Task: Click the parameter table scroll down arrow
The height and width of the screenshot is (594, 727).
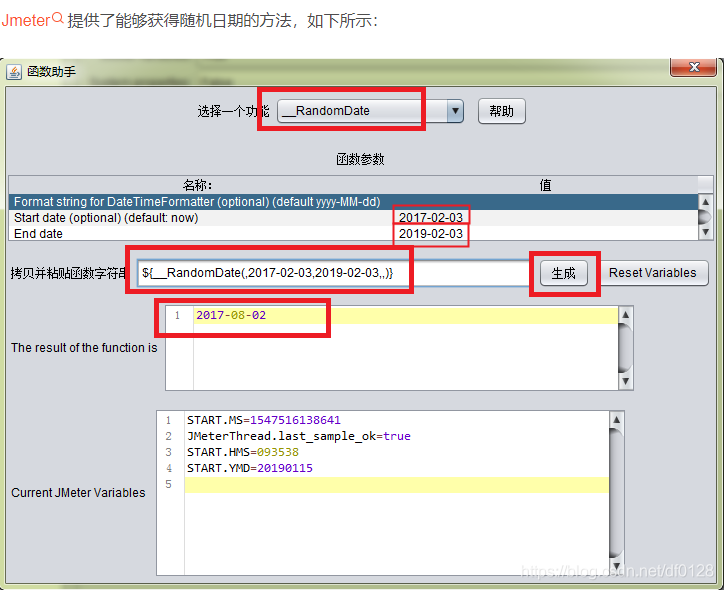Action: point(705,232)
